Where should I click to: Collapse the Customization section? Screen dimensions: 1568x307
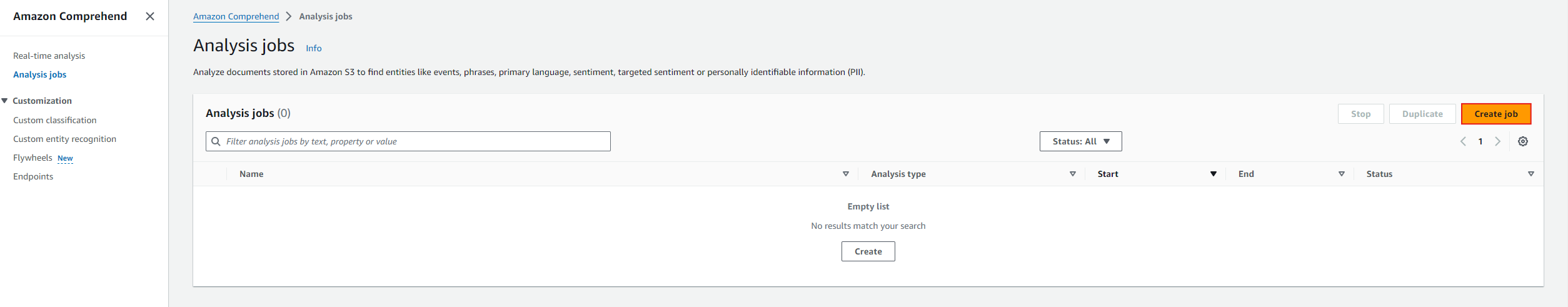(5, 101)
